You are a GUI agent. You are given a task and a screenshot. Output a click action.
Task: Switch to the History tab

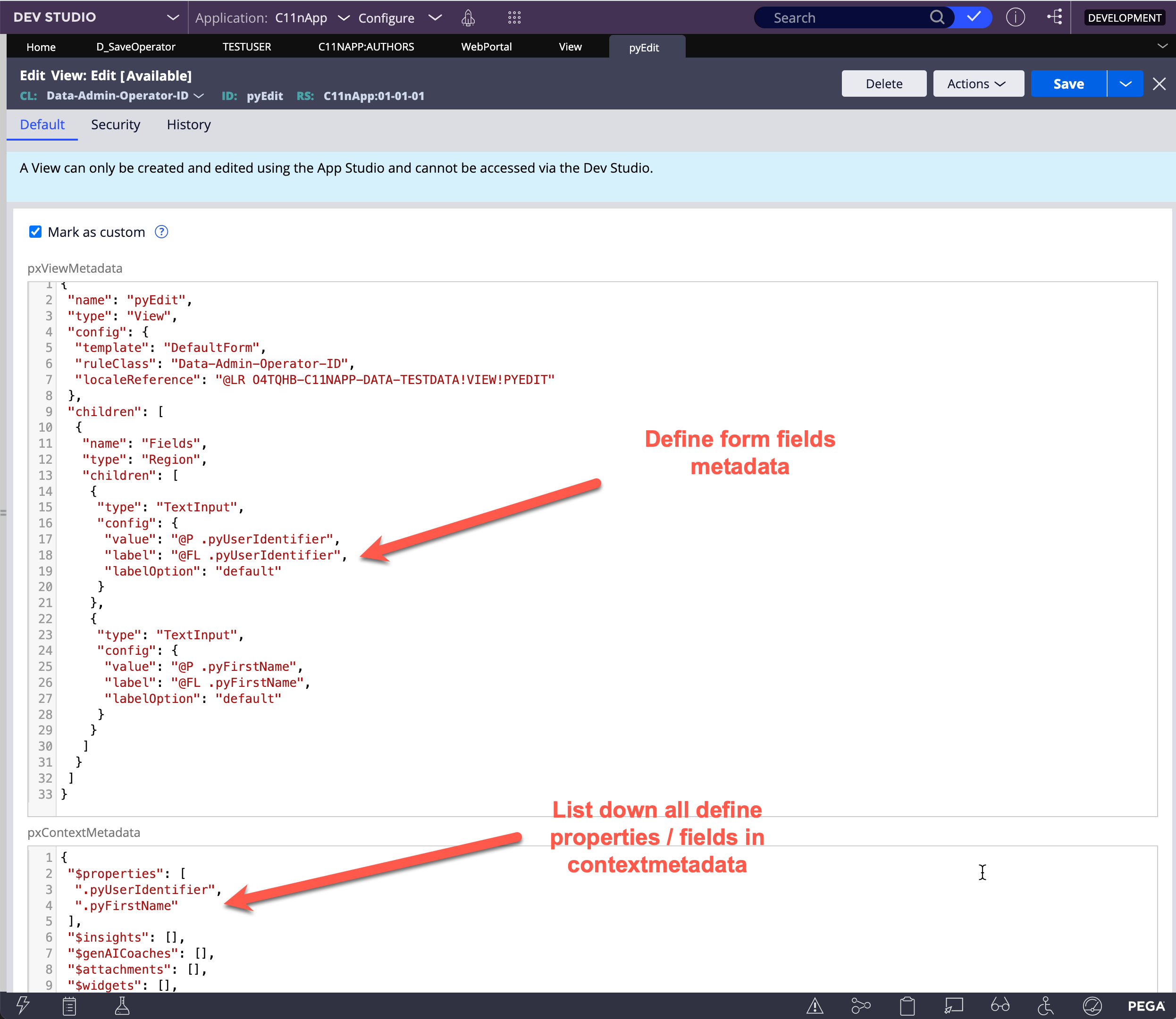pyautogui.click(x=188, y=124)
